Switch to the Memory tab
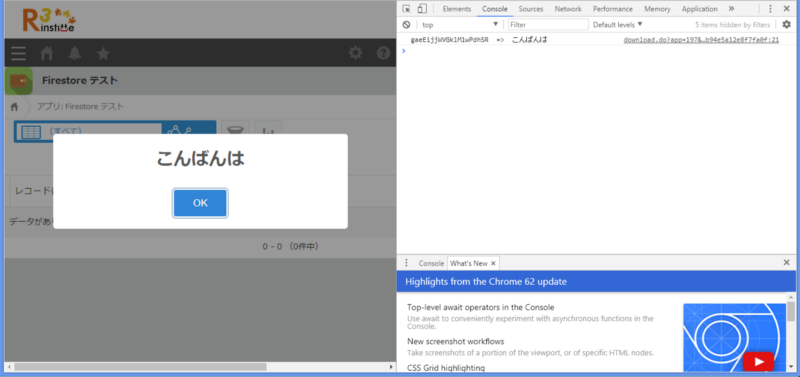The width and height of the screenshot is (800, 377). tap(657, 9)
